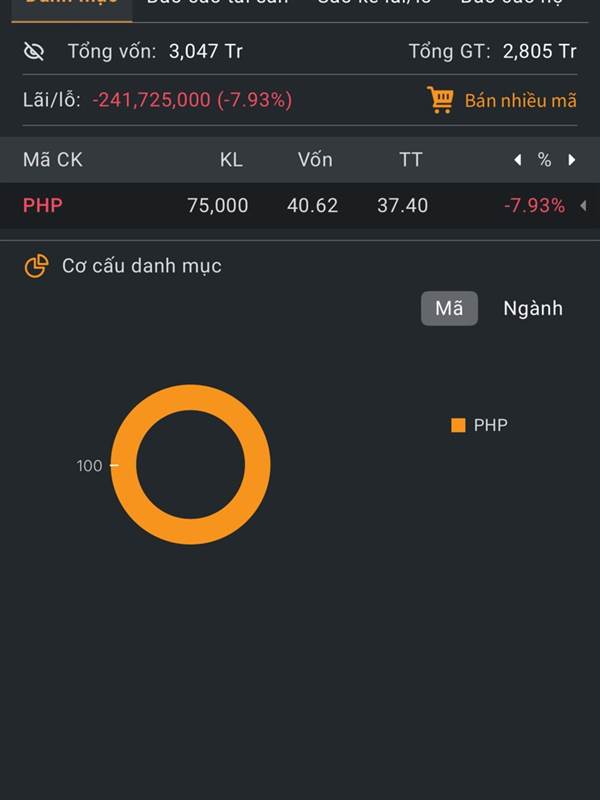Open the PHP stock ticker row

[43, 206]
